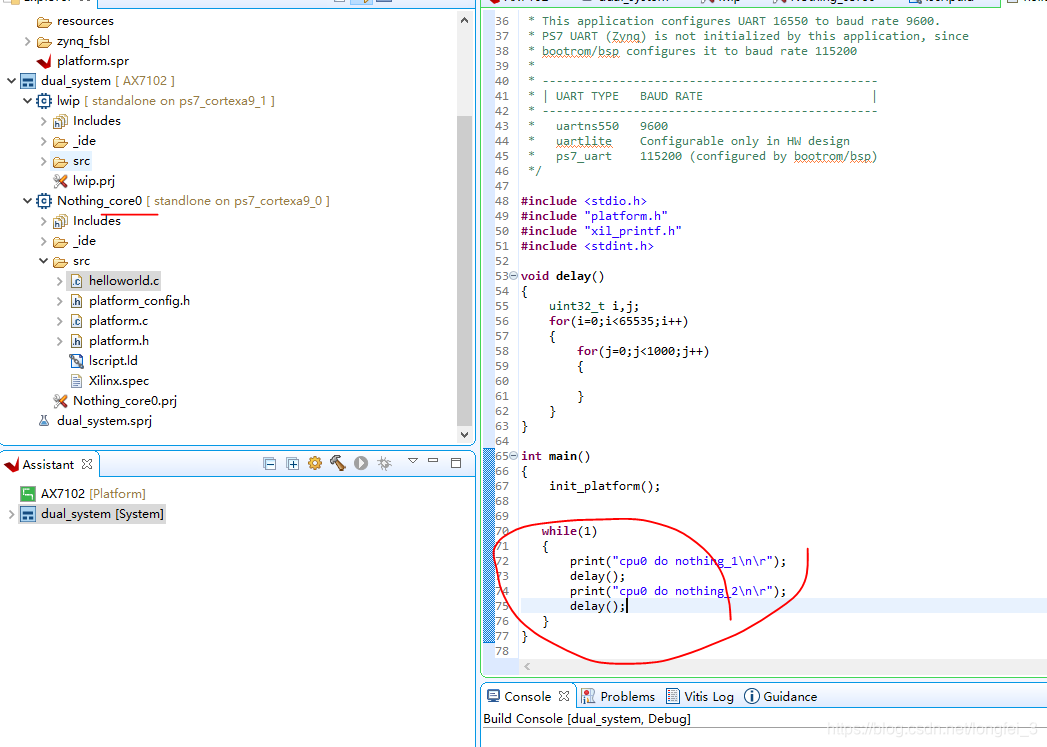Select platform.h file
This screenshot has width=1047, height=747.
[x=118, y=341]
